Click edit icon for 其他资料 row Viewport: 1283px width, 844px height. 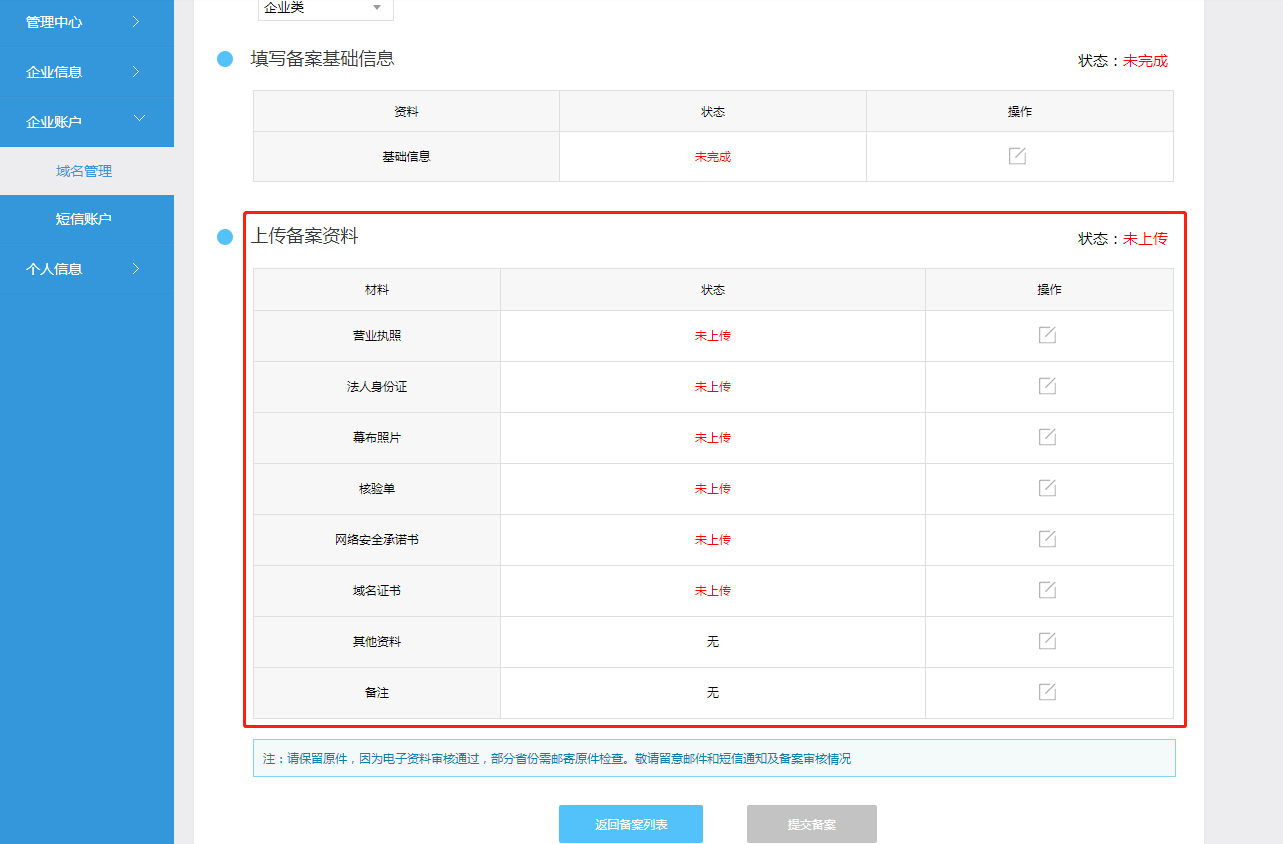[x=1047, y=641]
